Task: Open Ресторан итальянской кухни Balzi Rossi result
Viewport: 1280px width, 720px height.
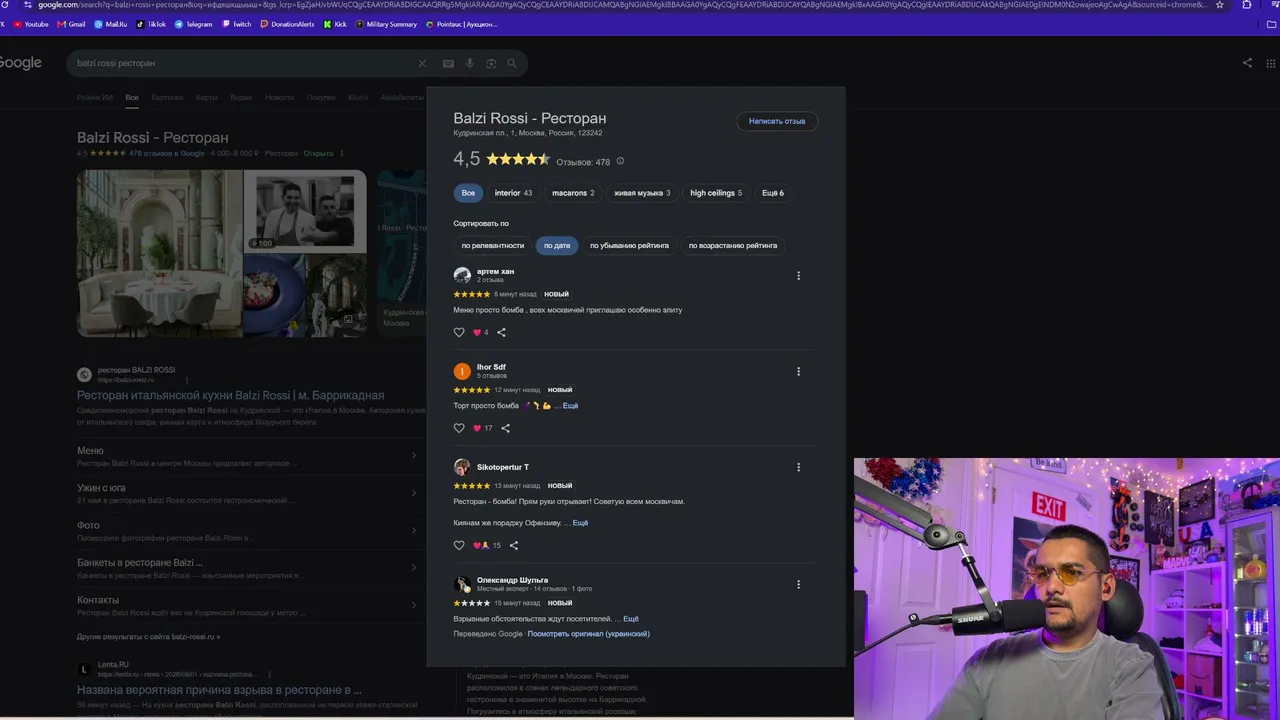Action: pyautogui.click(x=230, y=395)
